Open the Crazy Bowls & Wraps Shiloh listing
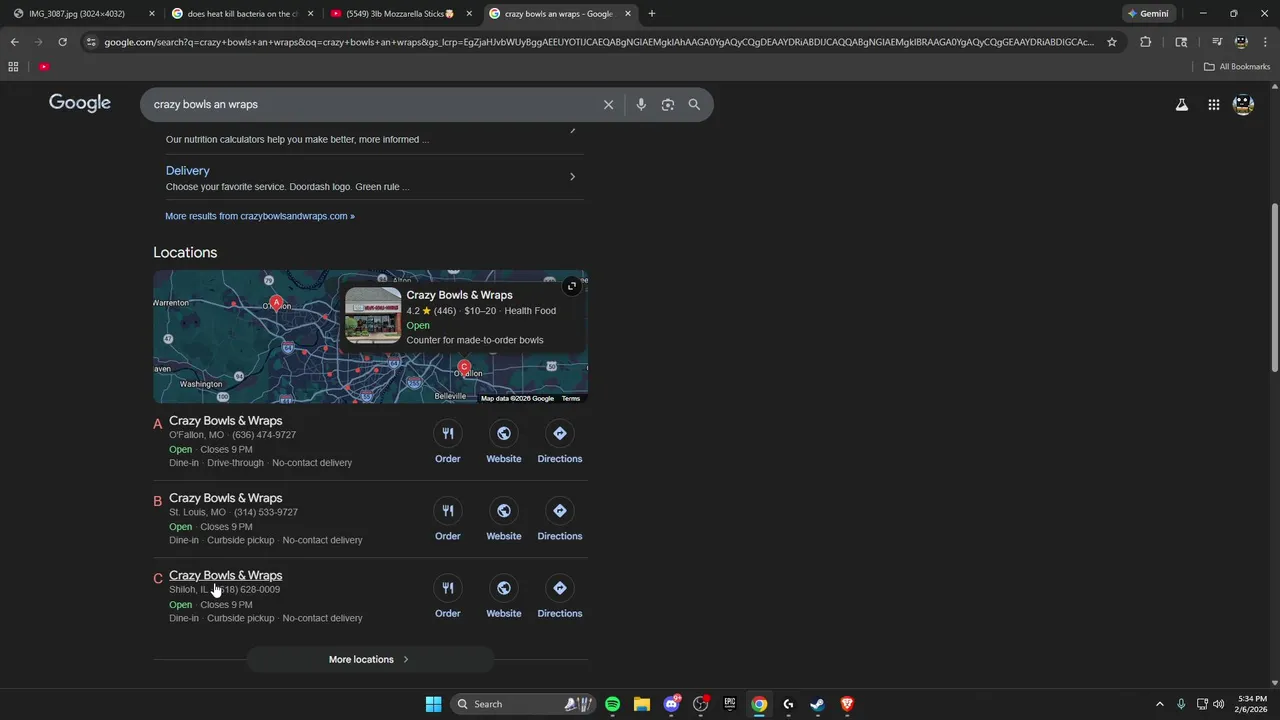The width and height of the screenshot is (1280, 720). [226, 576]
